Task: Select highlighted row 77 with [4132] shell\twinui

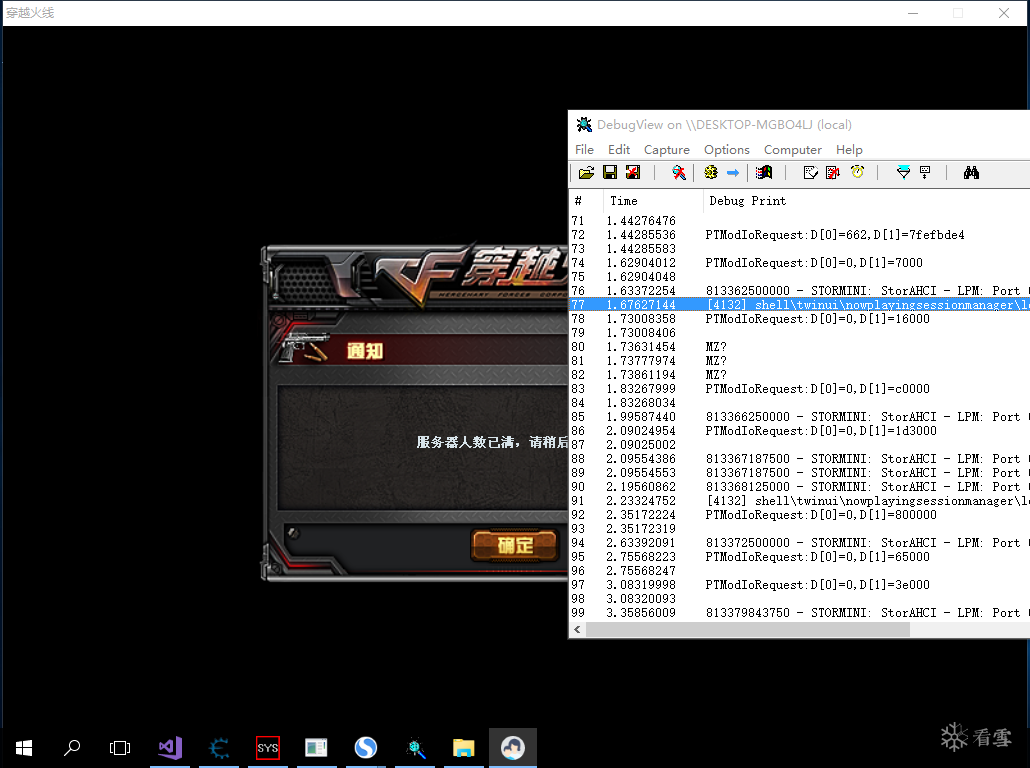Action: point(799,305)
